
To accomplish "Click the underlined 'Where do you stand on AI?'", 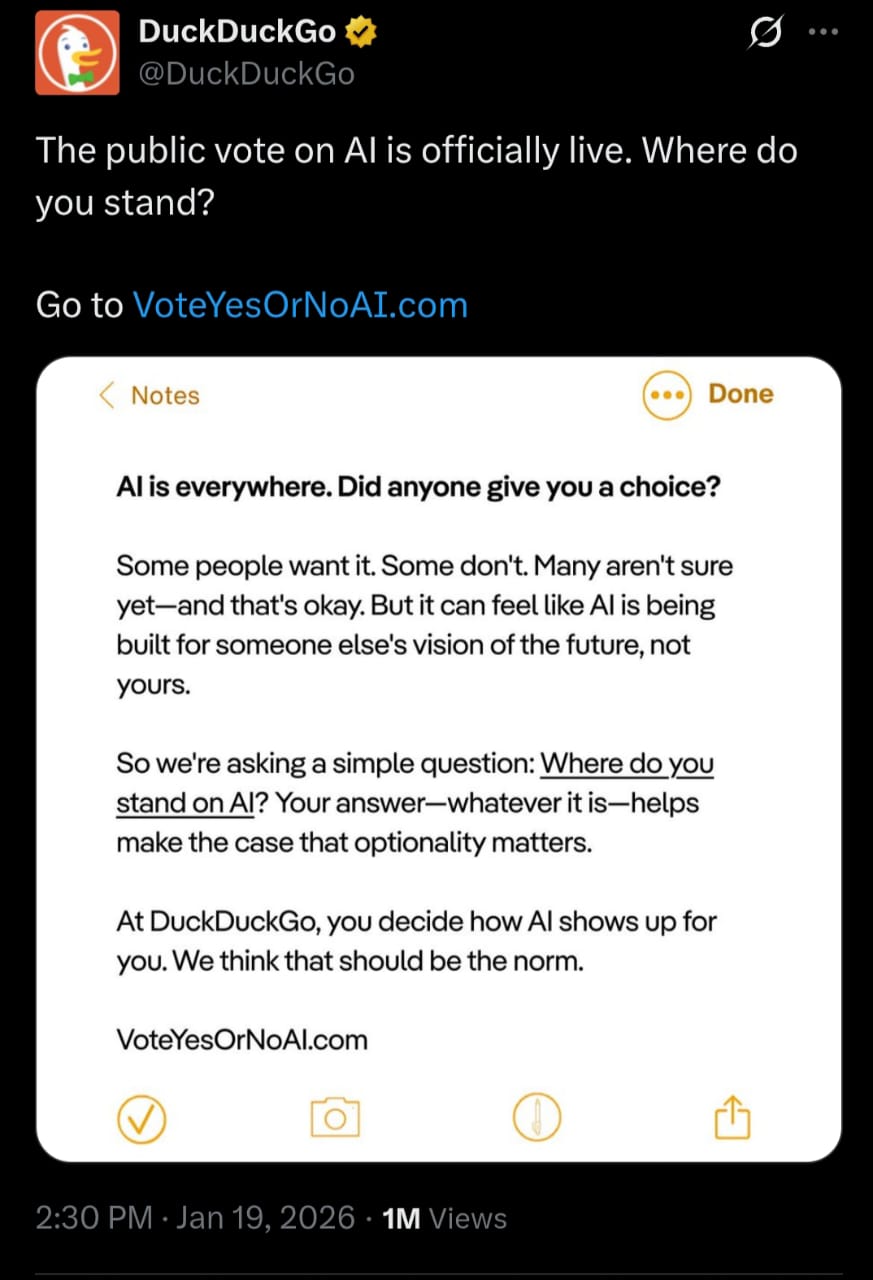I will 627,763.
